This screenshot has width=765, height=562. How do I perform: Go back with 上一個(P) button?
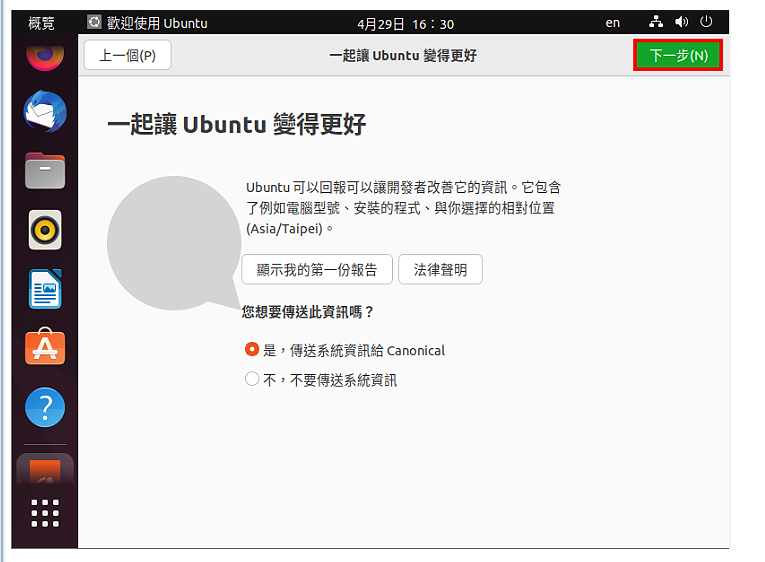tap(127, 55)
